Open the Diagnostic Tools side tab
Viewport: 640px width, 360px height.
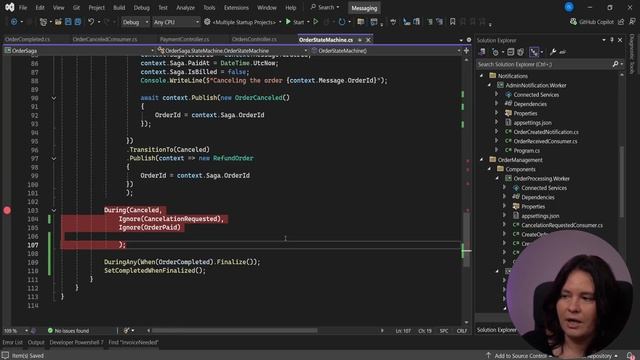(x=632, y=54)
